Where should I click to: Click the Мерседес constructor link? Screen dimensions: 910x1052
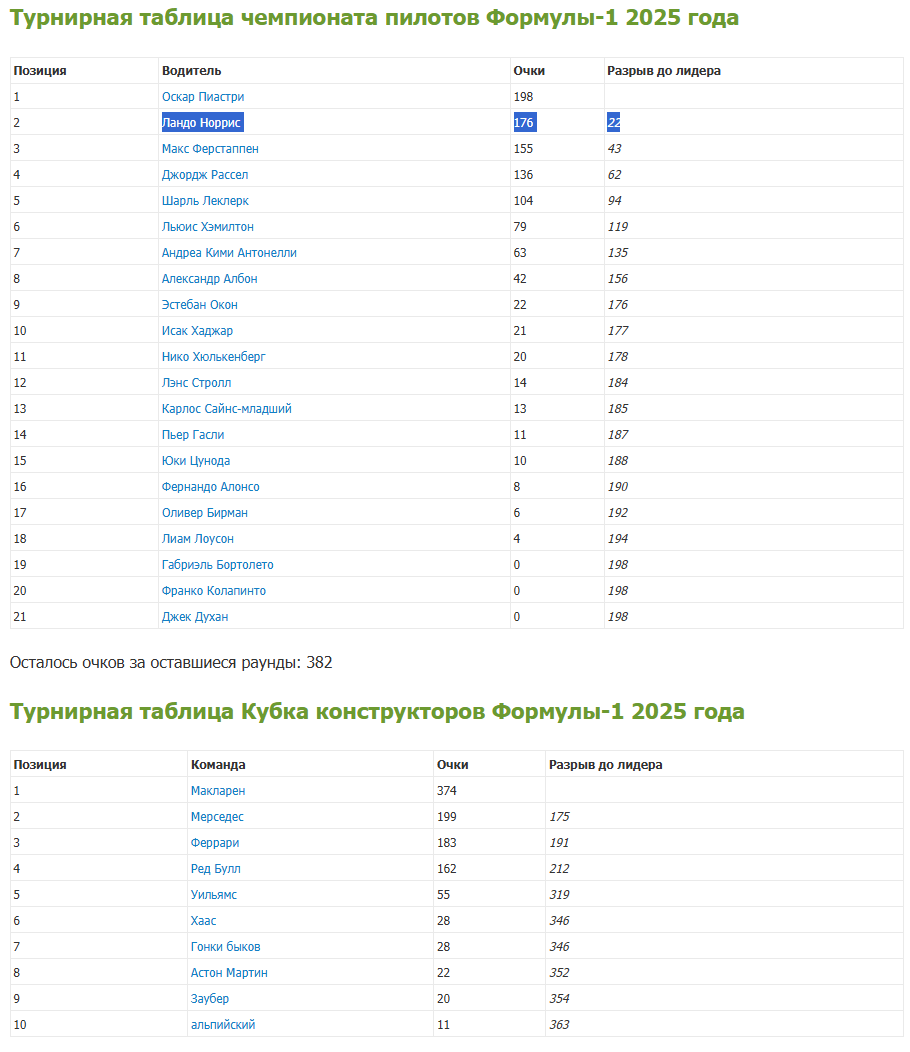click(217, 817)
